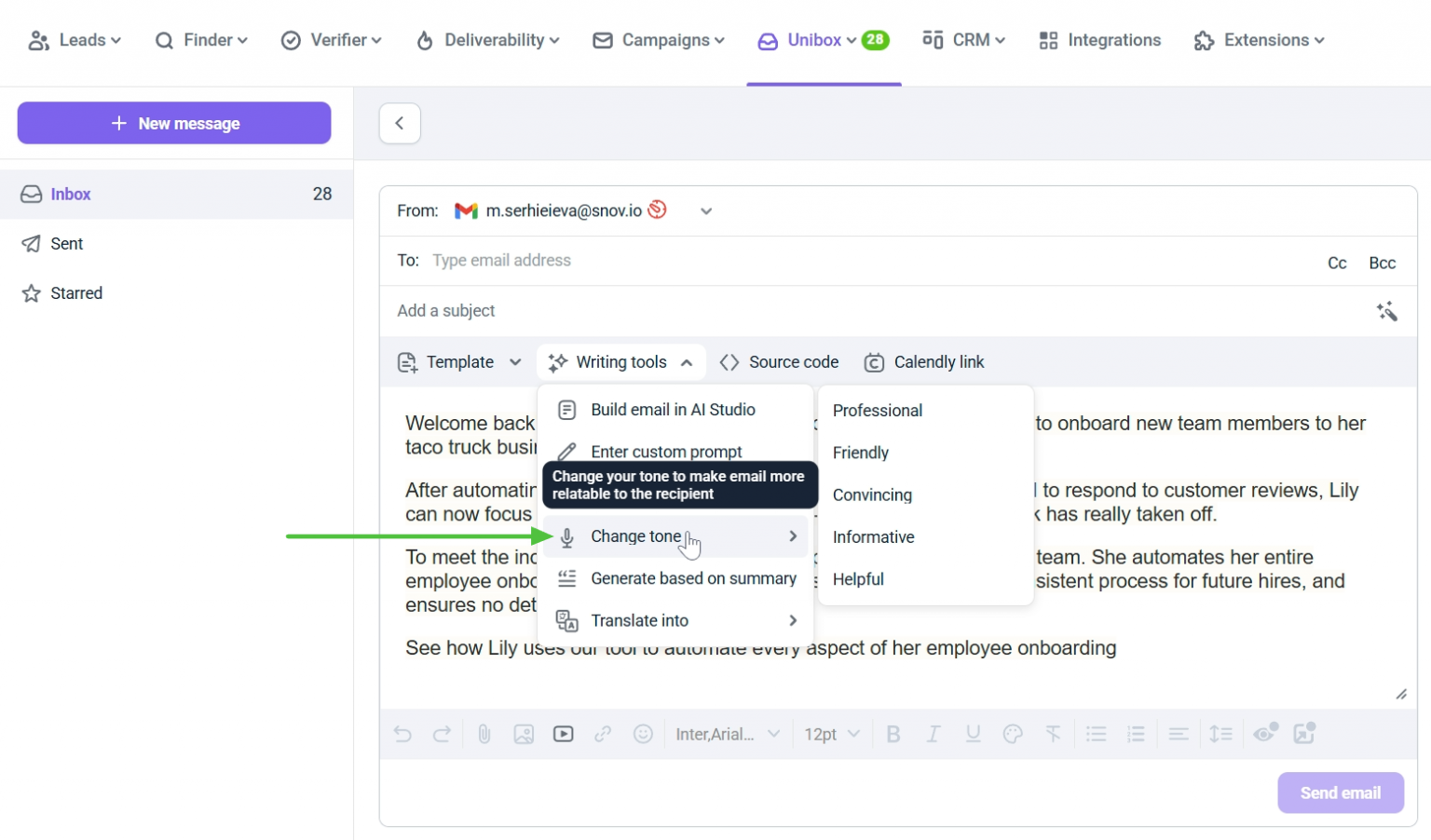
Task: Open the Leads navigation dropdown
Action: 75,40
